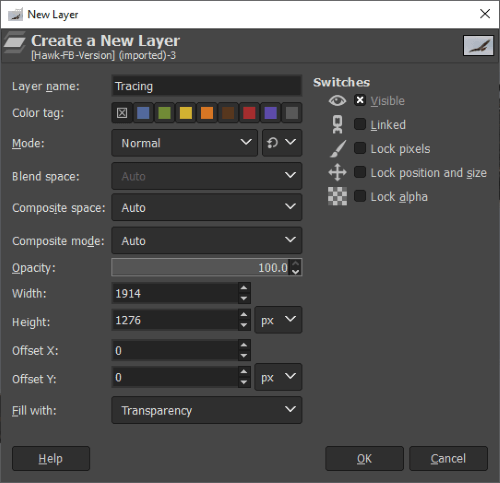Open the Composite mode dropdown
This screenshot has height=483, width=500.
click(207, 240)
